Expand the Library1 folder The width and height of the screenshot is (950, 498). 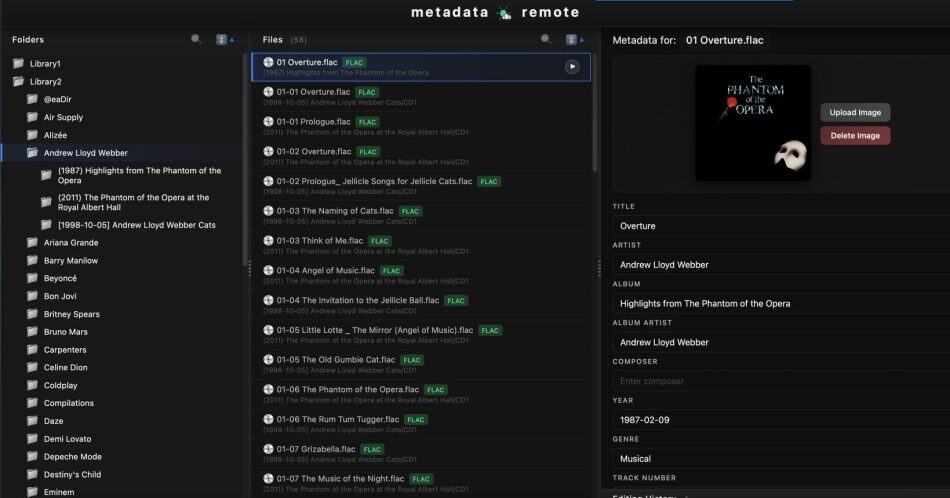(18, 64)
